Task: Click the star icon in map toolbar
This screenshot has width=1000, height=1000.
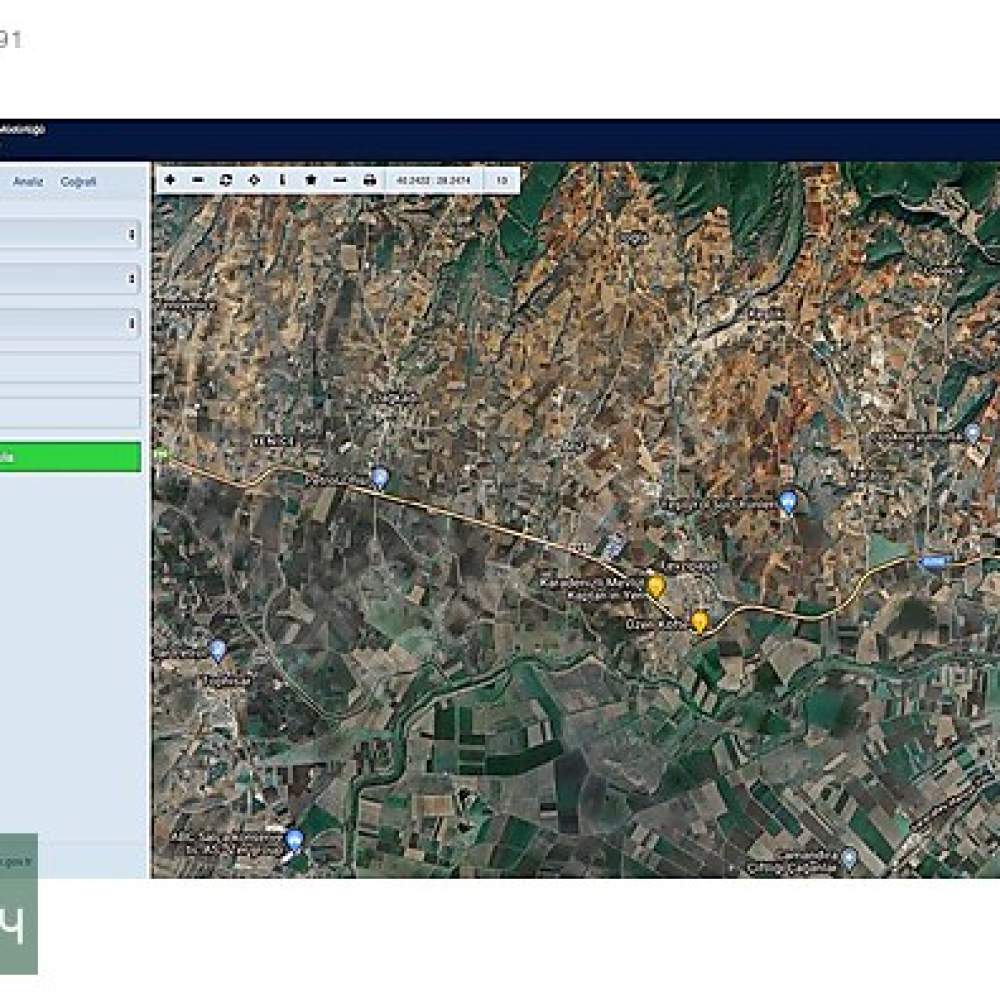Action: (311, 180)
